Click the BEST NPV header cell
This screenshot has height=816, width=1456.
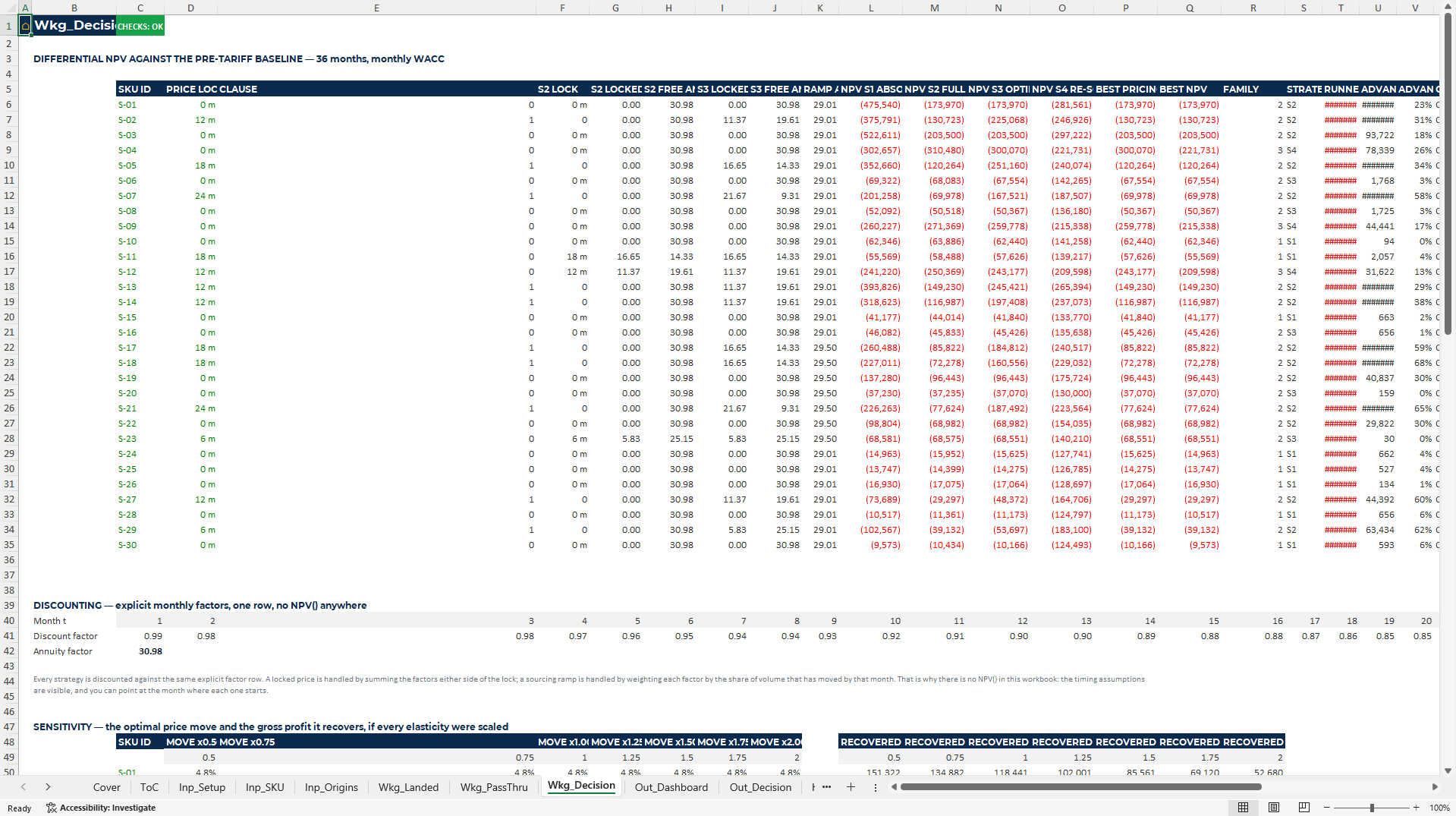[1189, 89]
